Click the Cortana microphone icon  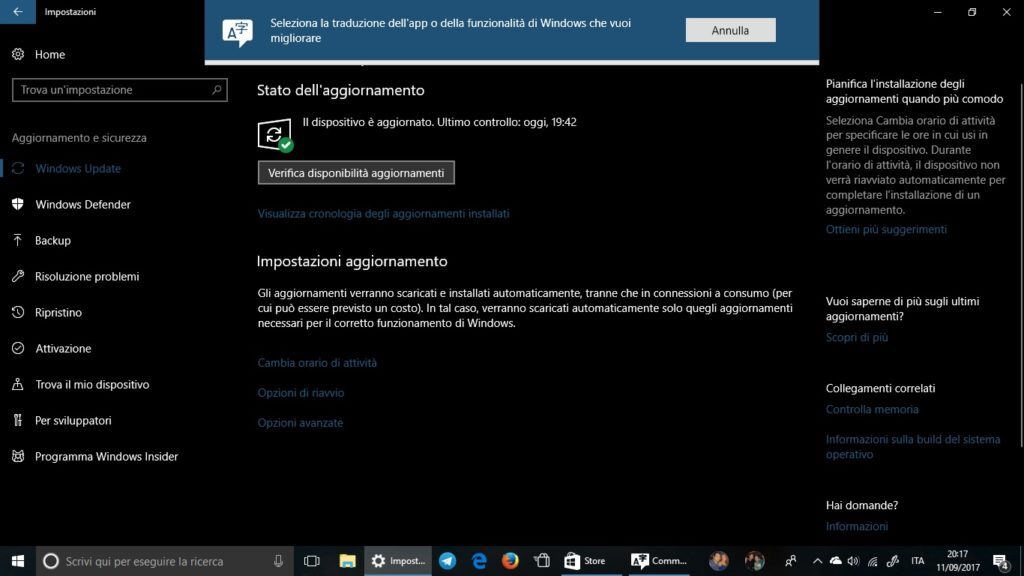(278, 561)
